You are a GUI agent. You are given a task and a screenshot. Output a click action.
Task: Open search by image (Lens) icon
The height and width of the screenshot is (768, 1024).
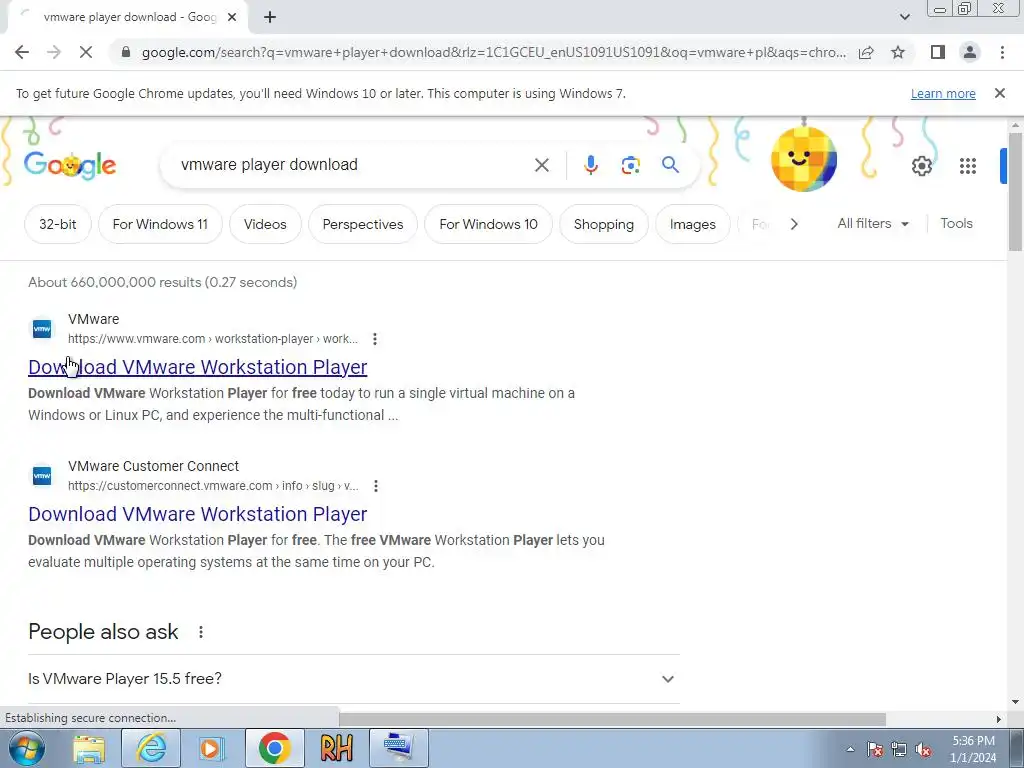click(630, 165)
